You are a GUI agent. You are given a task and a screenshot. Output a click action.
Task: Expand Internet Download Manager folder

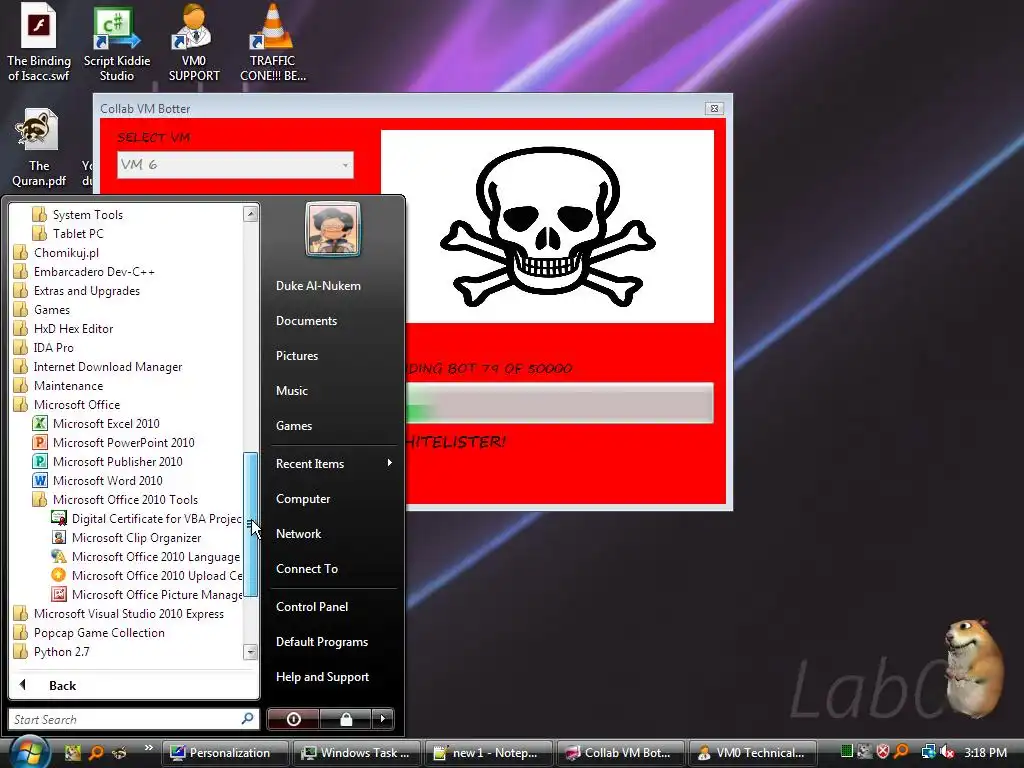click(98, 367)
